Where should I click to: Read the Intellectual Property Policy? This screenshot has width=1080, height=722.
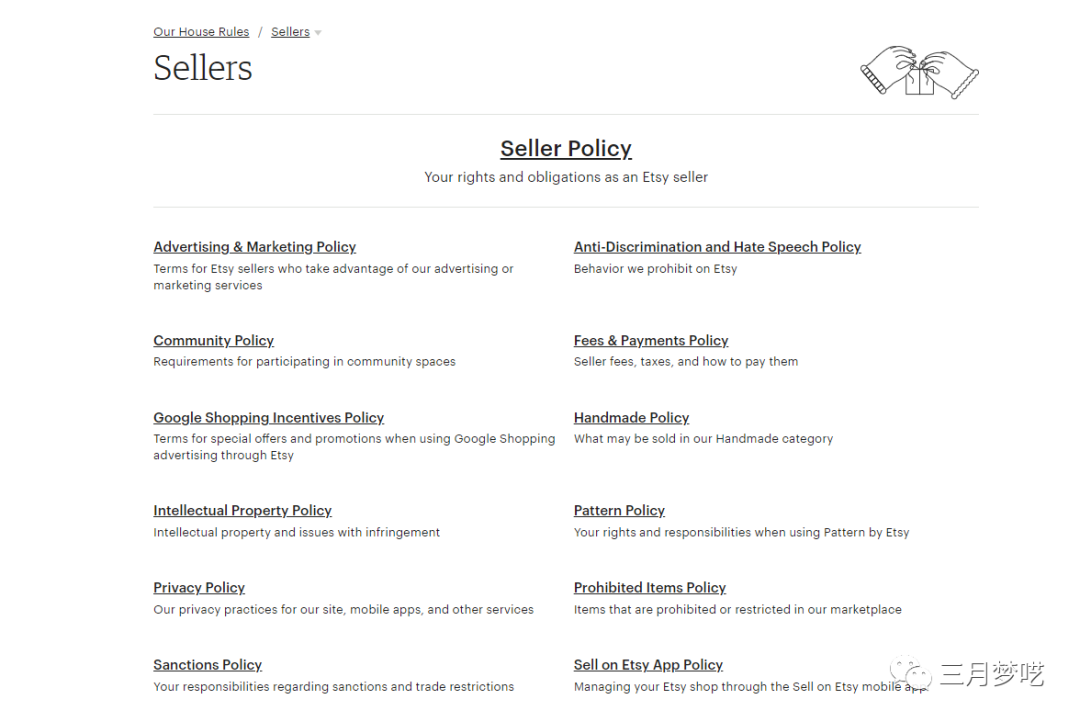coord(242,510)
